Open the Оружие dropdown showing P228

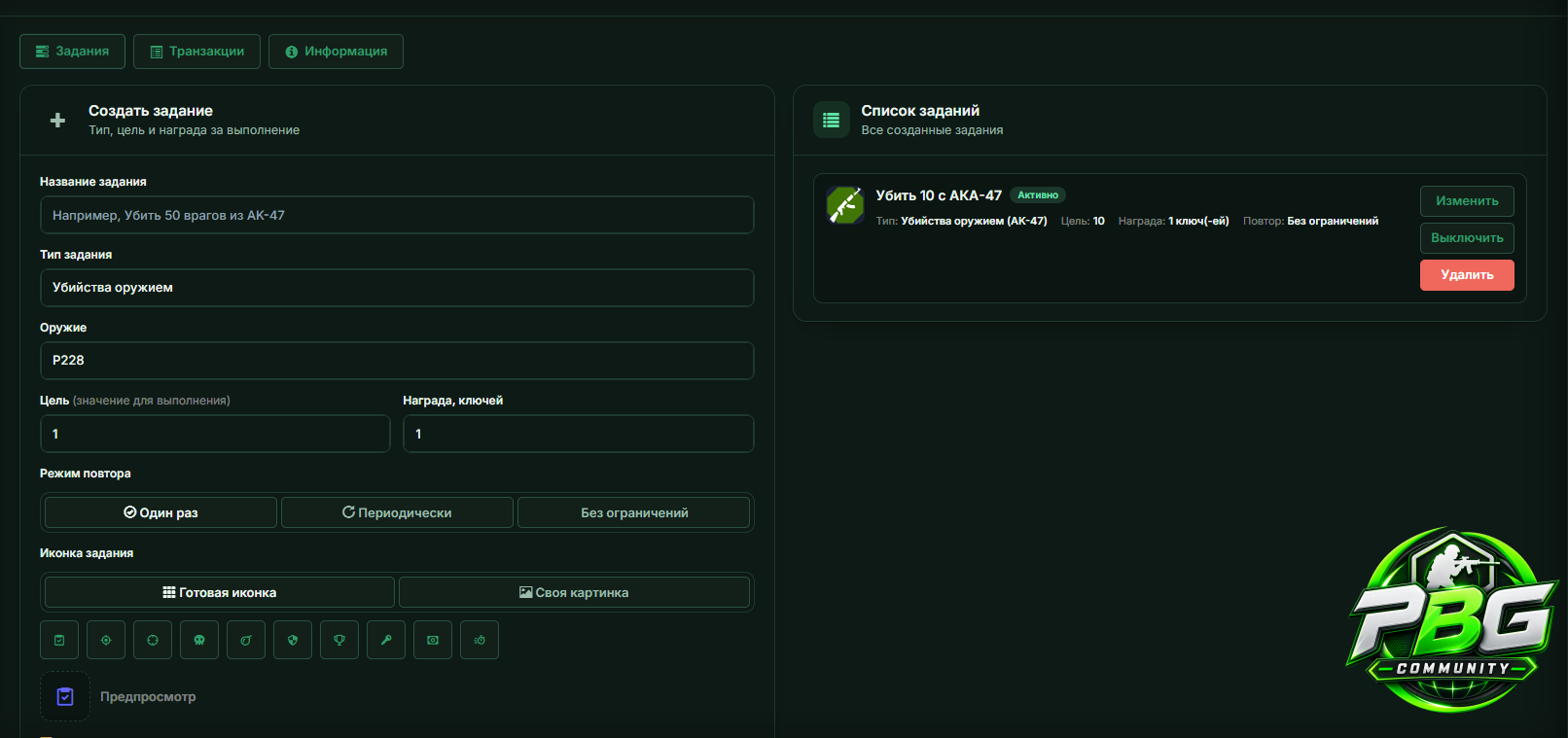(x=397, y=361)
